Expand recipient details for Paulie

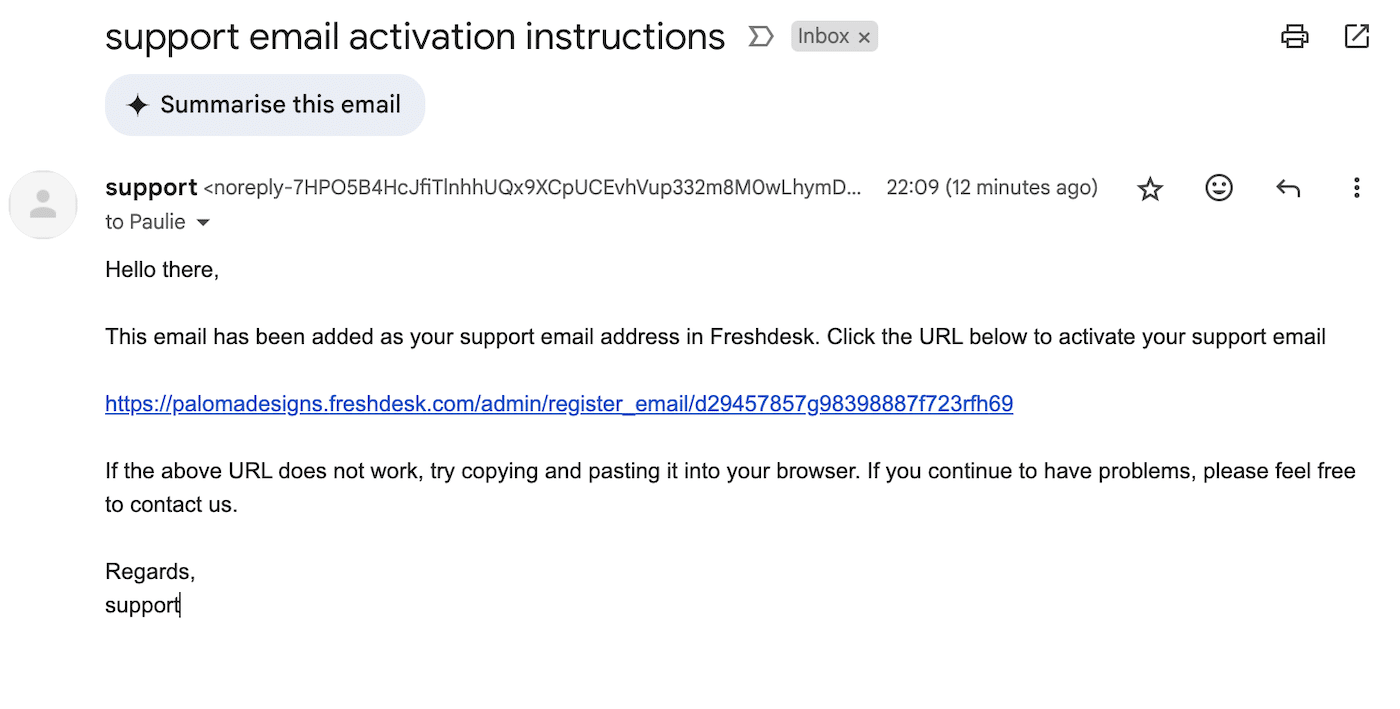click(203, 222)
